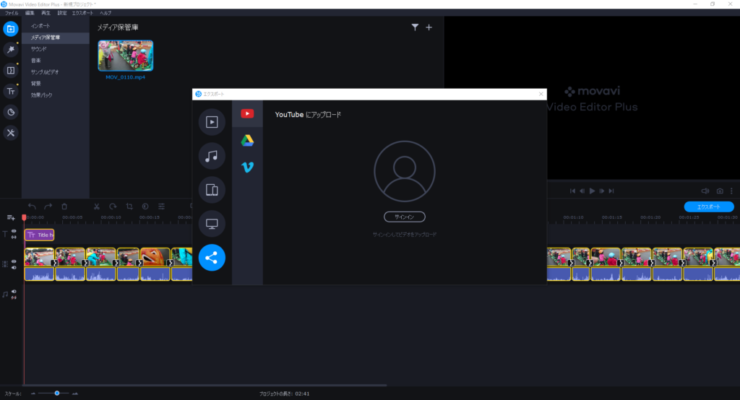Screen dimensions: 740x400
Task: Click the timeline scale slider handle
Action: click(57, 393)
